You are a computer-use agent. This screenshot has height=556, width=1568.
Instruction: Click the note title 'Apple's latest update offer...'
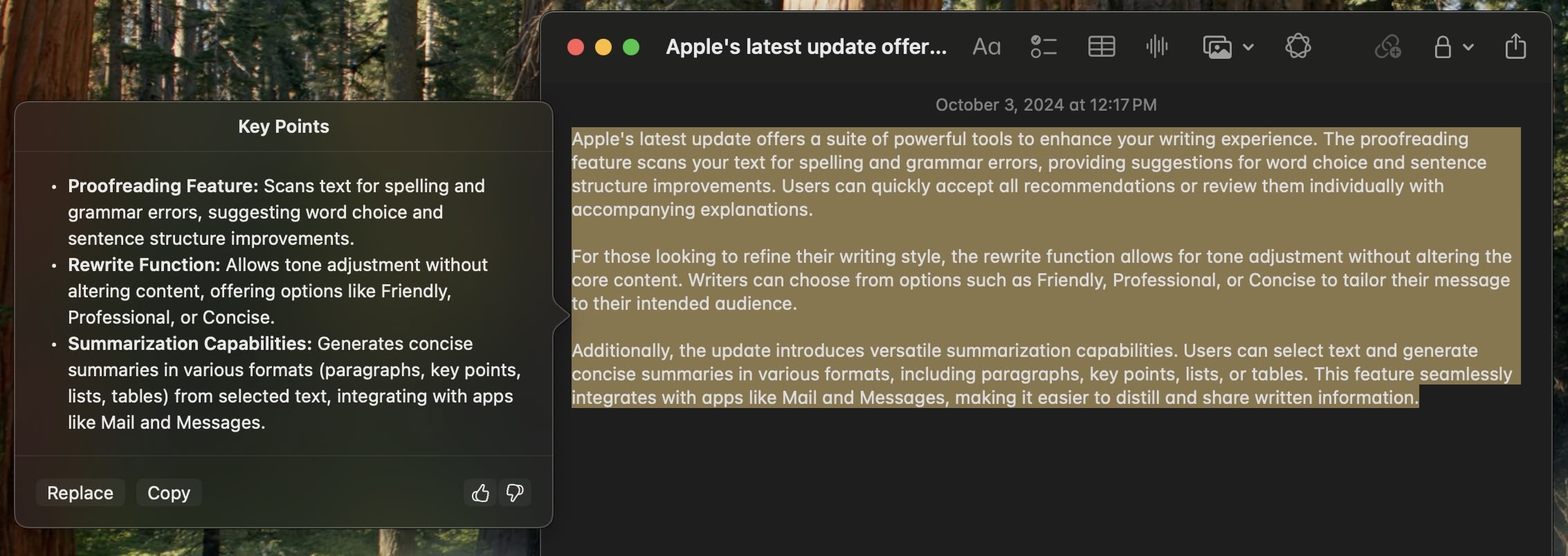806,46
